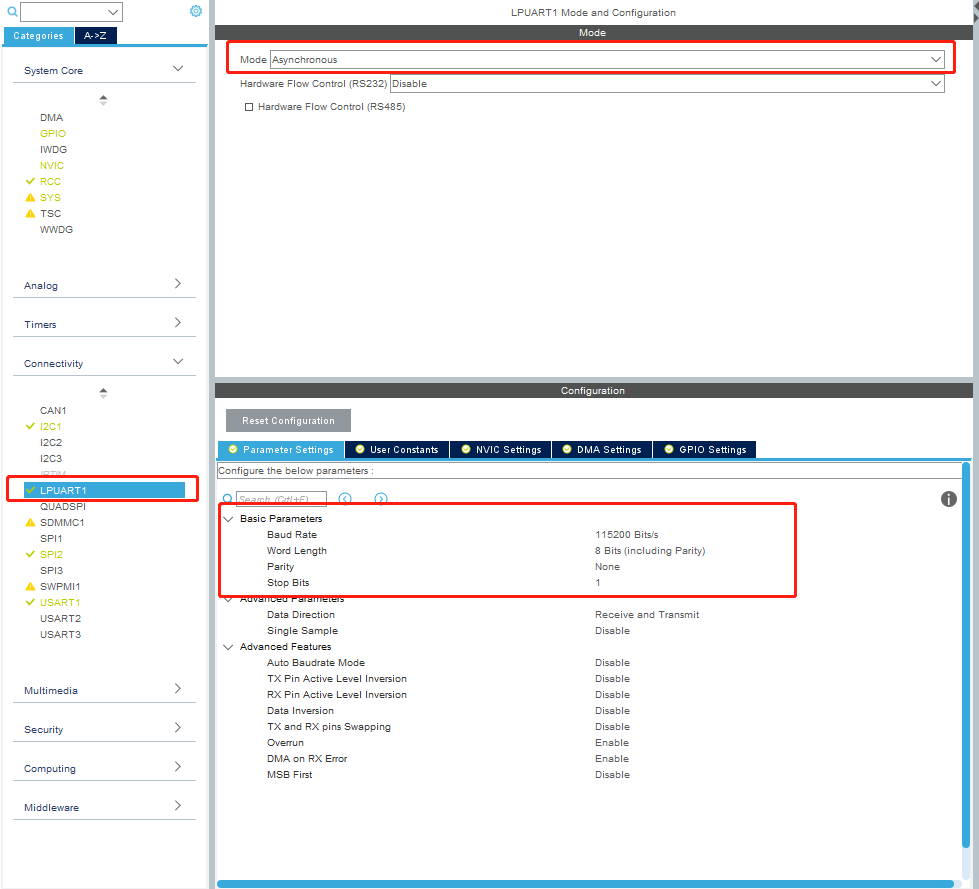This screenshot has width=979, height=889.
Task: Select SPI2 peripheral
Action: click(x=51, y=554)
